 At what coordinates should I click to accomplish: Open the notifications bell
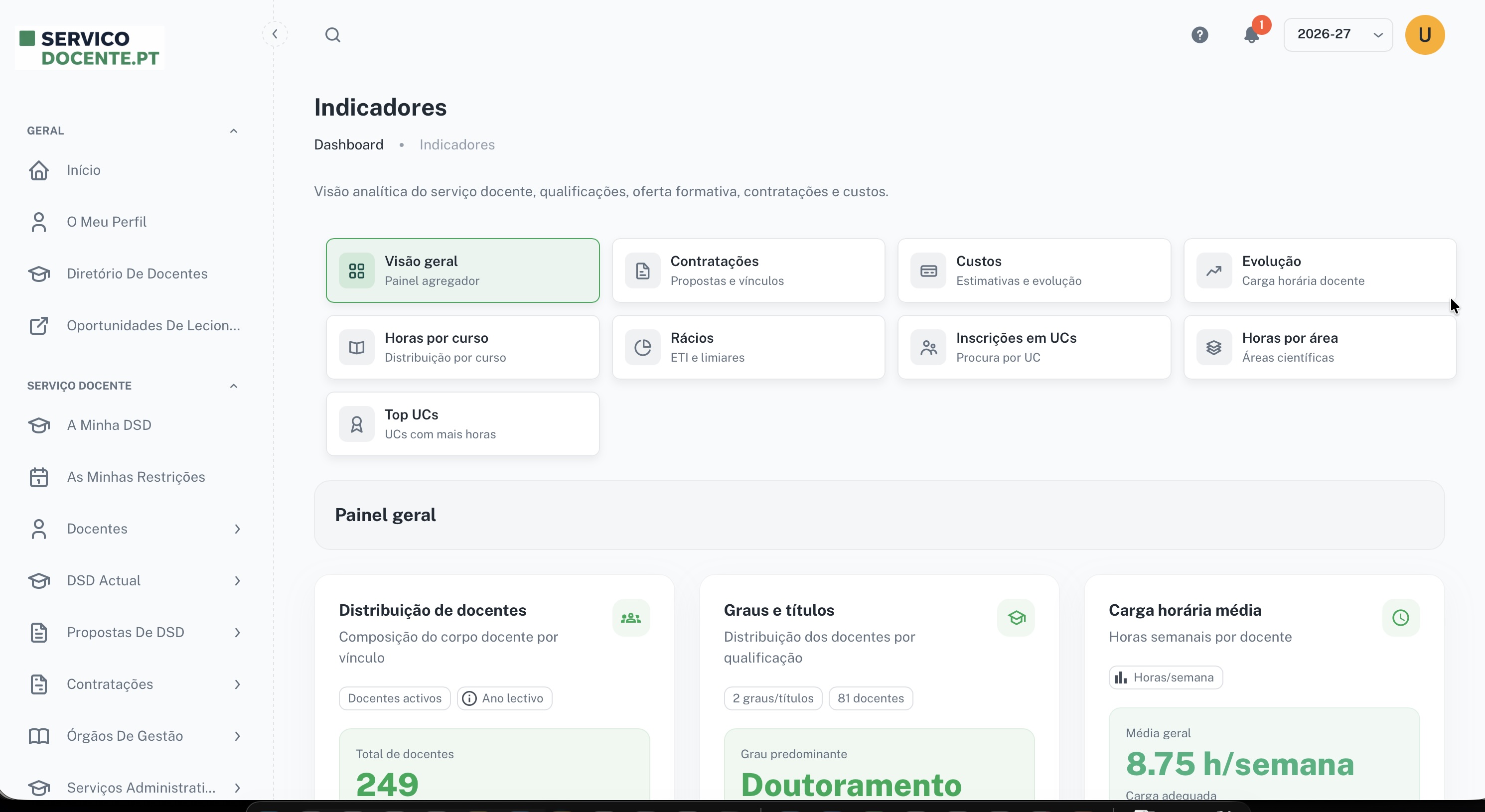(x=1251, y=34)
